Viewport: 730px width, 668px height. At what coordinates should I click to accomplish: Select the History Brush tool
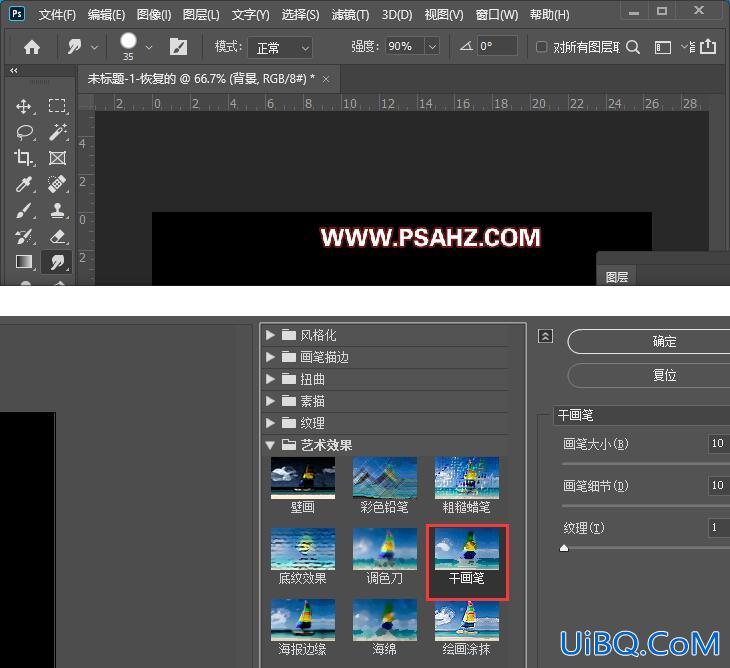tap(24, 236)
